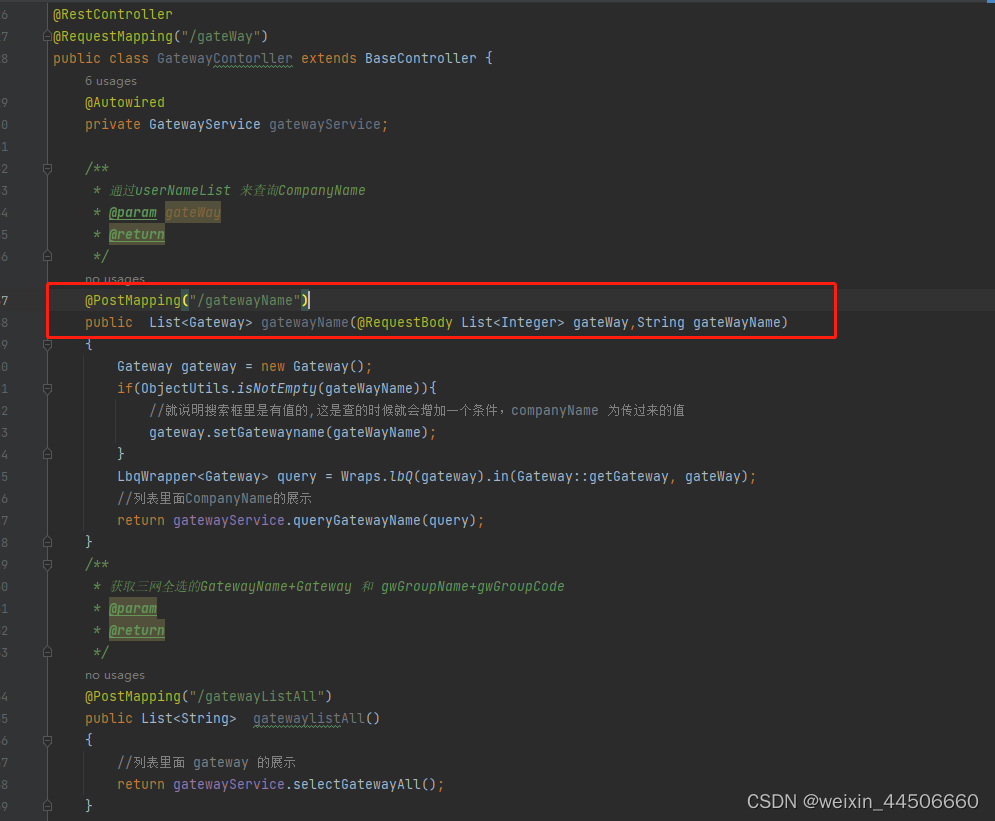This screenshot has height=821, width=995.
Task: Toggle fold marker at gatewayName method closing brace
Action: [47, 542]
